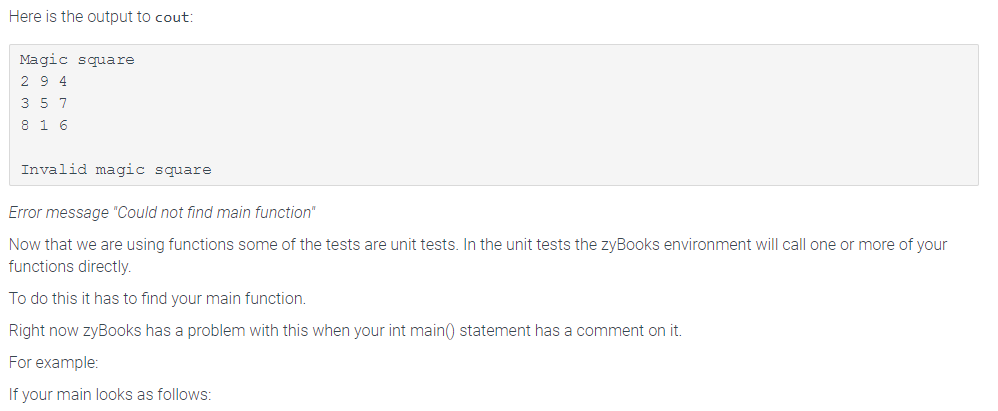Click the number 6 in the bottom row
The image size is (998, 411).
63,125
